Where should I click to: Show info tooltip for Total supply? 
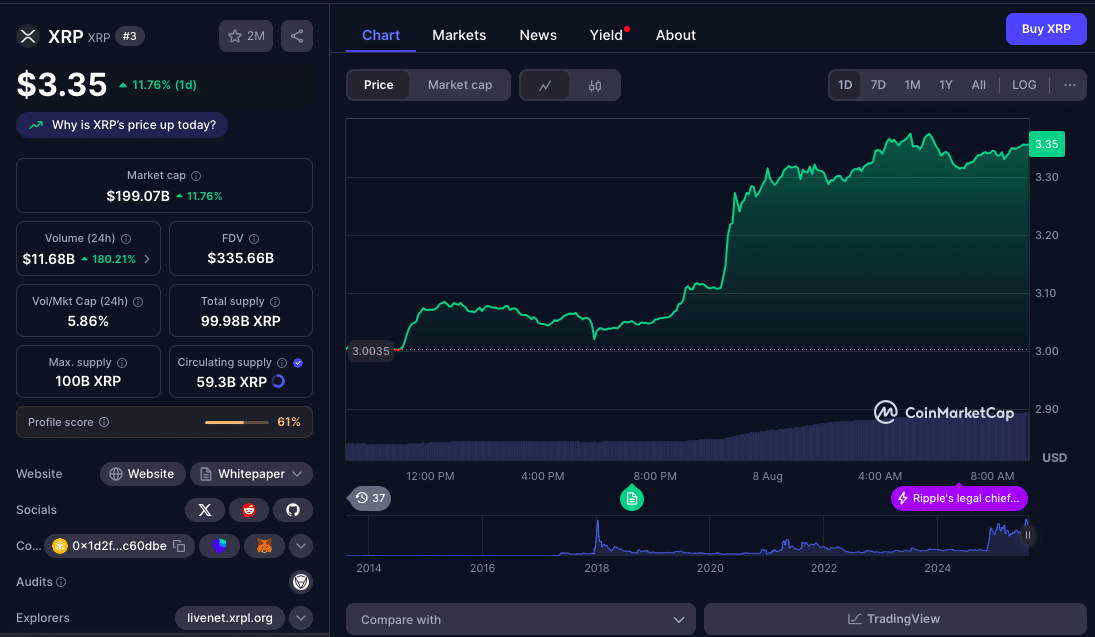[x=275, y=302]
